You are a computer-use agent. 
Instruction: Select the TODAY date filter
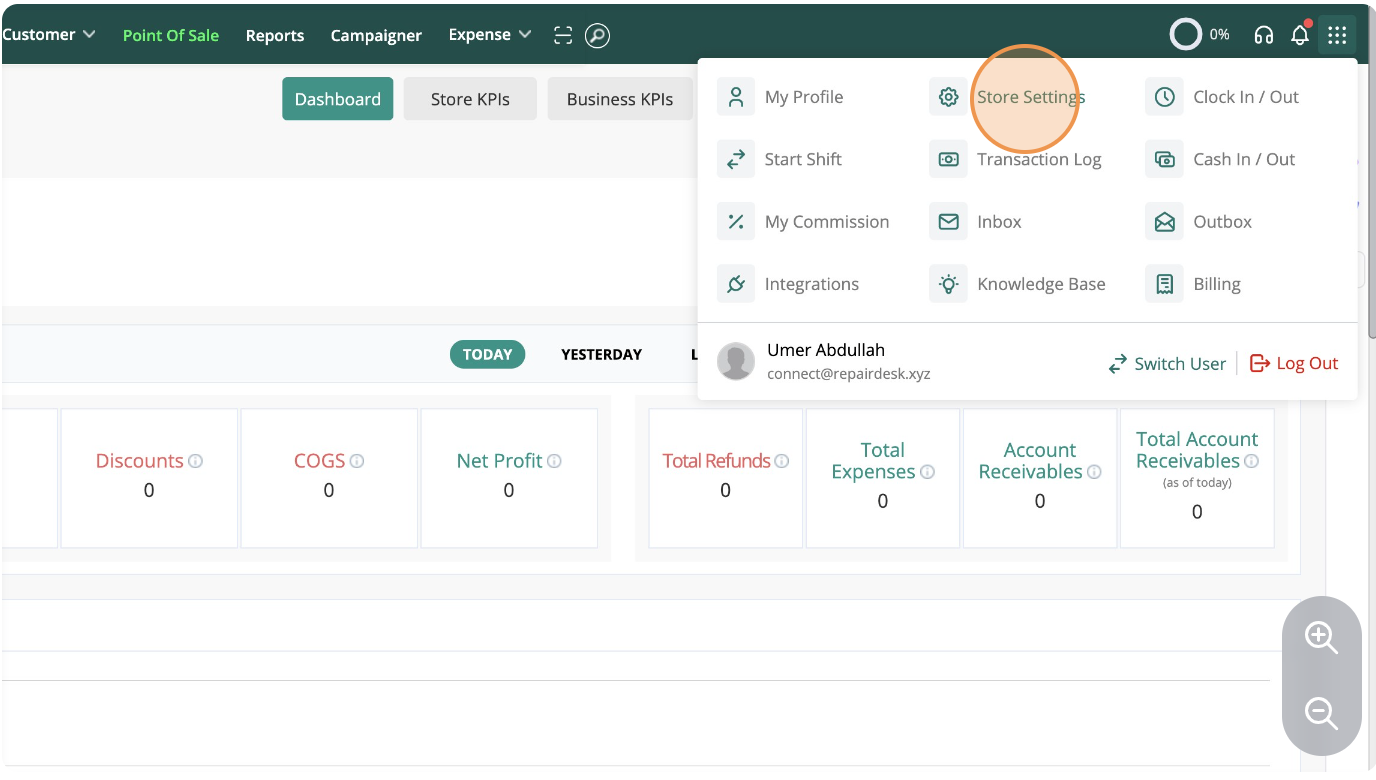tap(487, 354)
